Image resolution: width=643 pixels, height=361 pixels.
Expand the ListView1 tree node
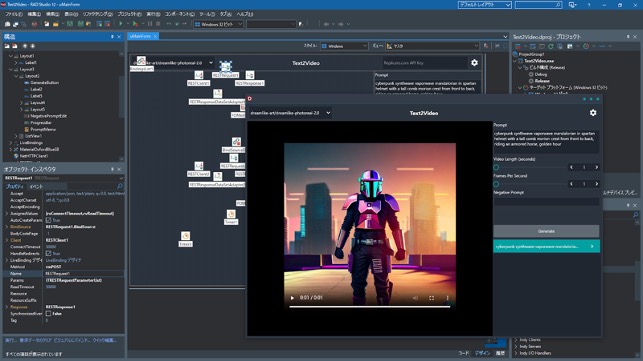[x=16, y=136]
